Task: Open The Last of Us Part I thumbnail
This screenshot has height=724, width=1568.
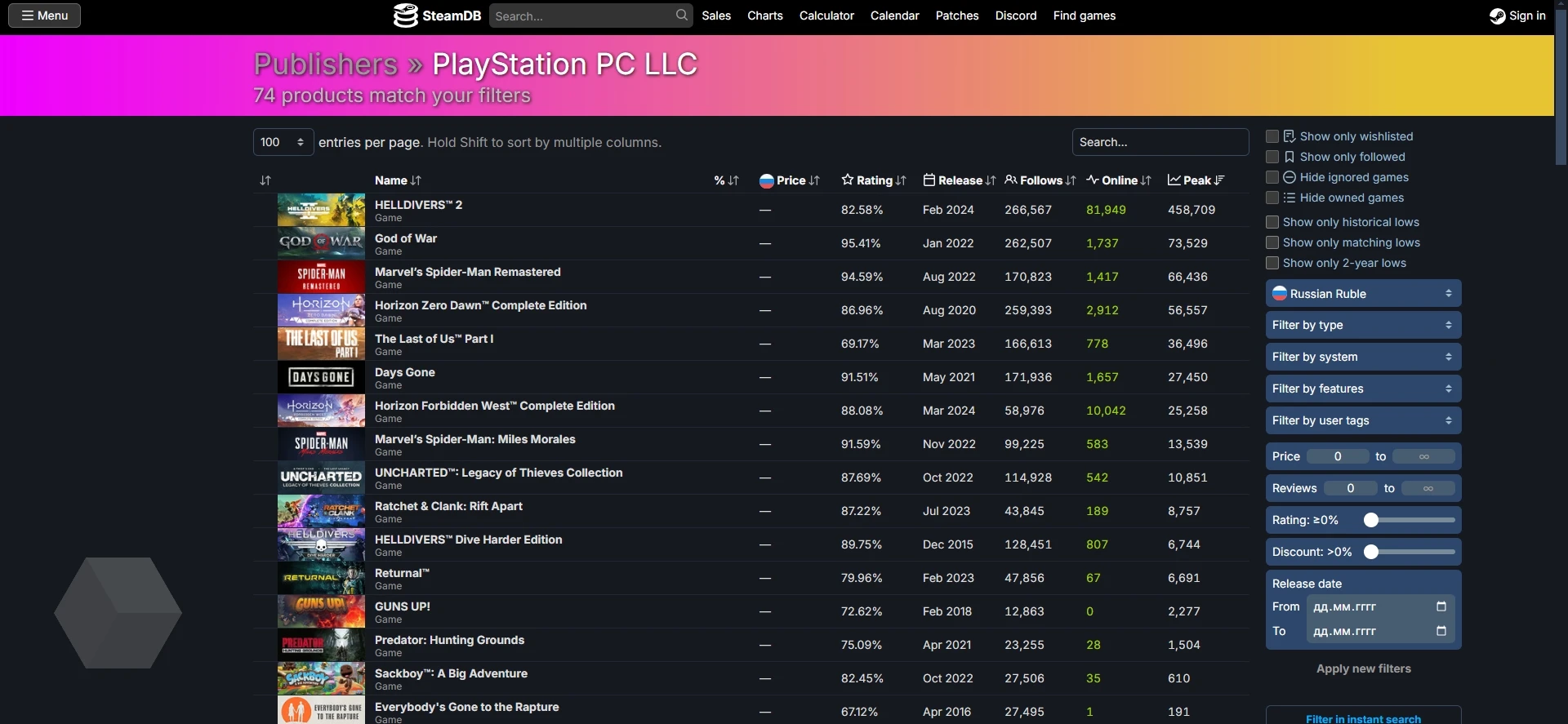Action: pos(321,344)
